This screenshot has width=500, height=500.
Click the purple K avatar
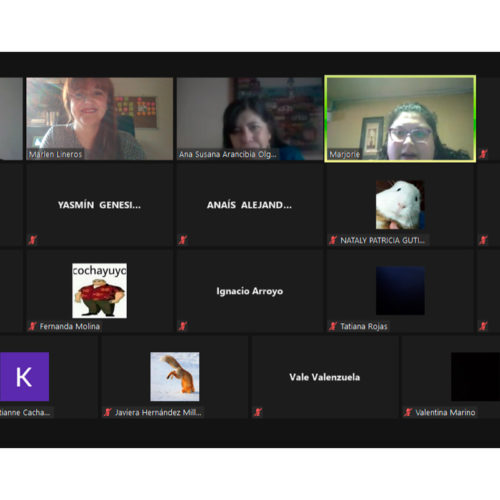(x=24, y=377)
